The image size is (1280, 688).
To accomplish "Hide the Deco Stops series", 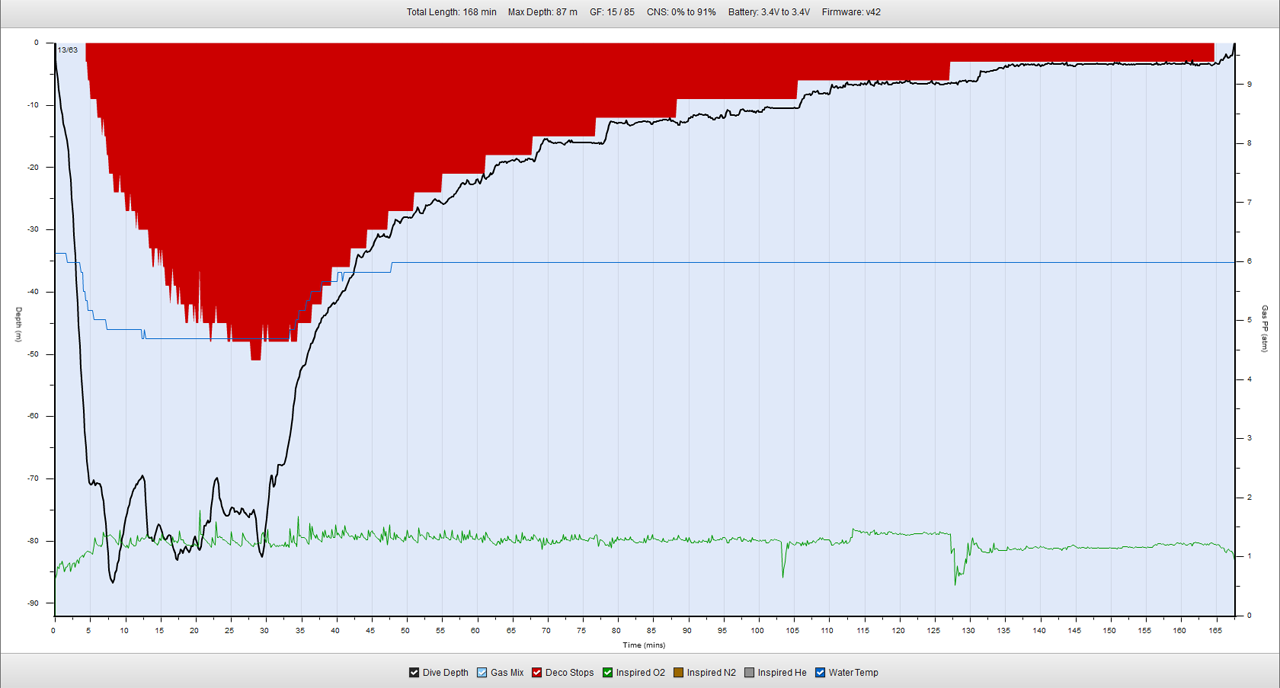I will click(x=538, y=673).
